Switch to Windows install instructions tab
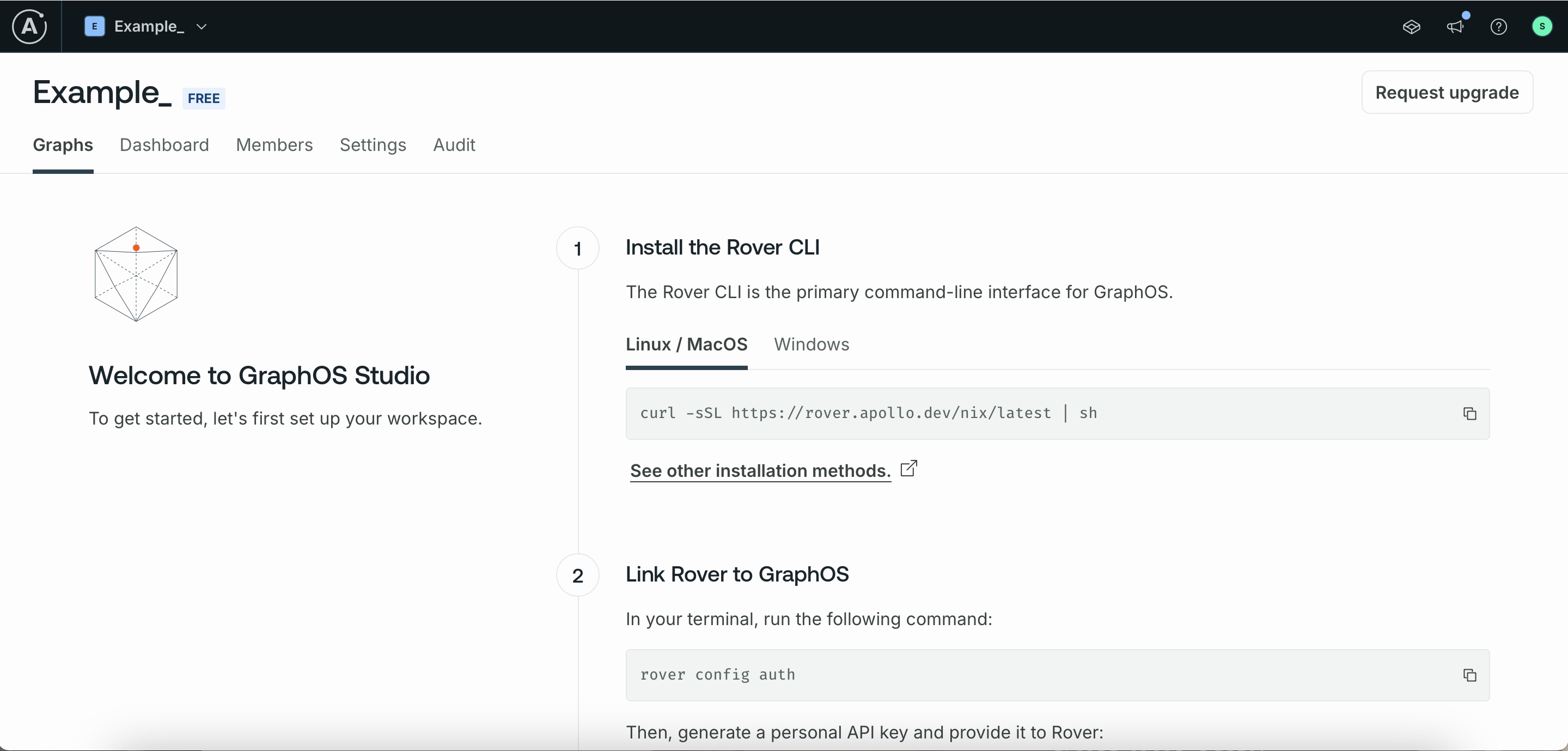Viewport: 1568px width, 751px height. coord(812,344)
